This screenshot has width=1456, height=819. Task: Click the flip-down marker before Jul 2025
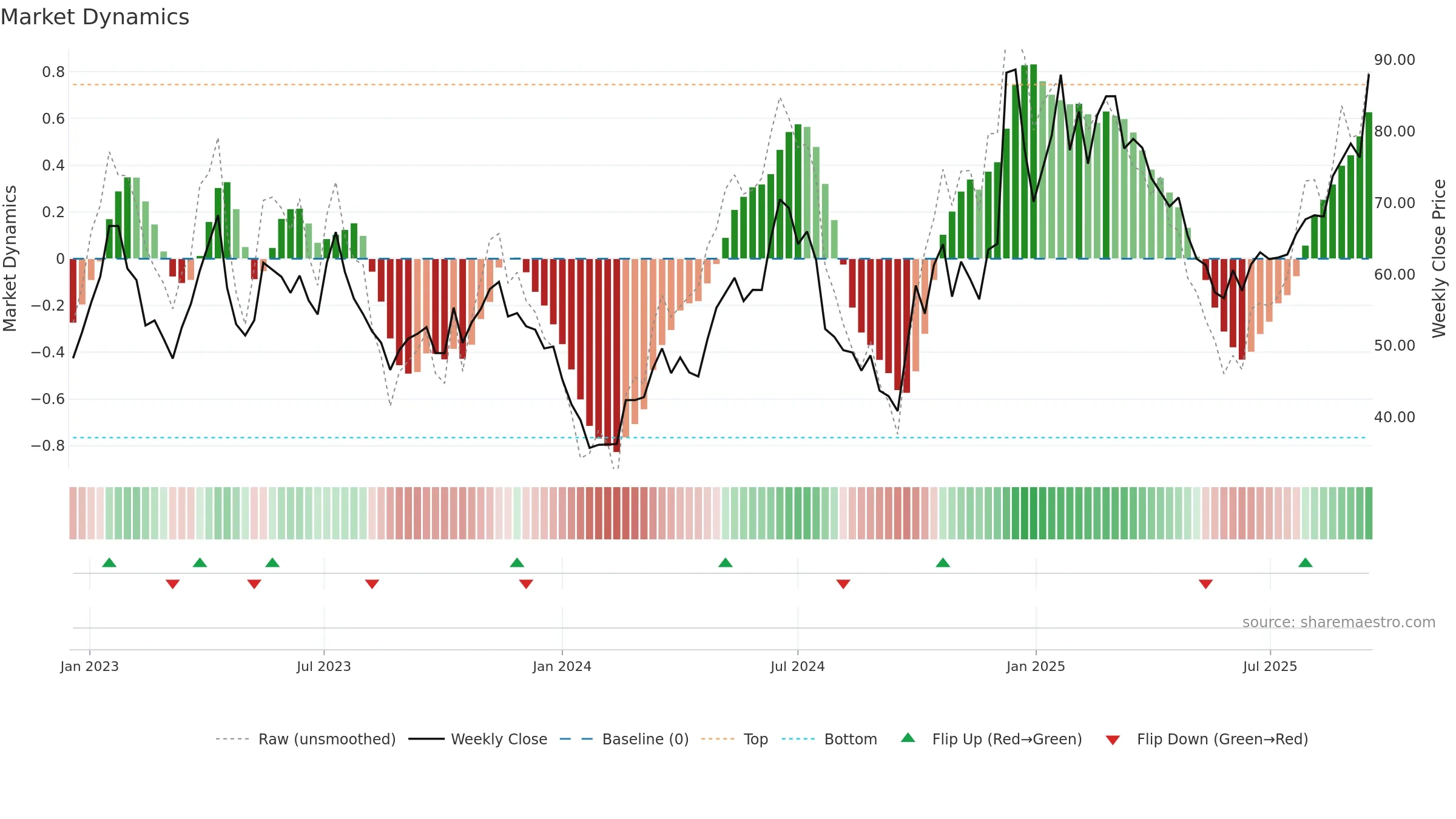[1205, 584]
